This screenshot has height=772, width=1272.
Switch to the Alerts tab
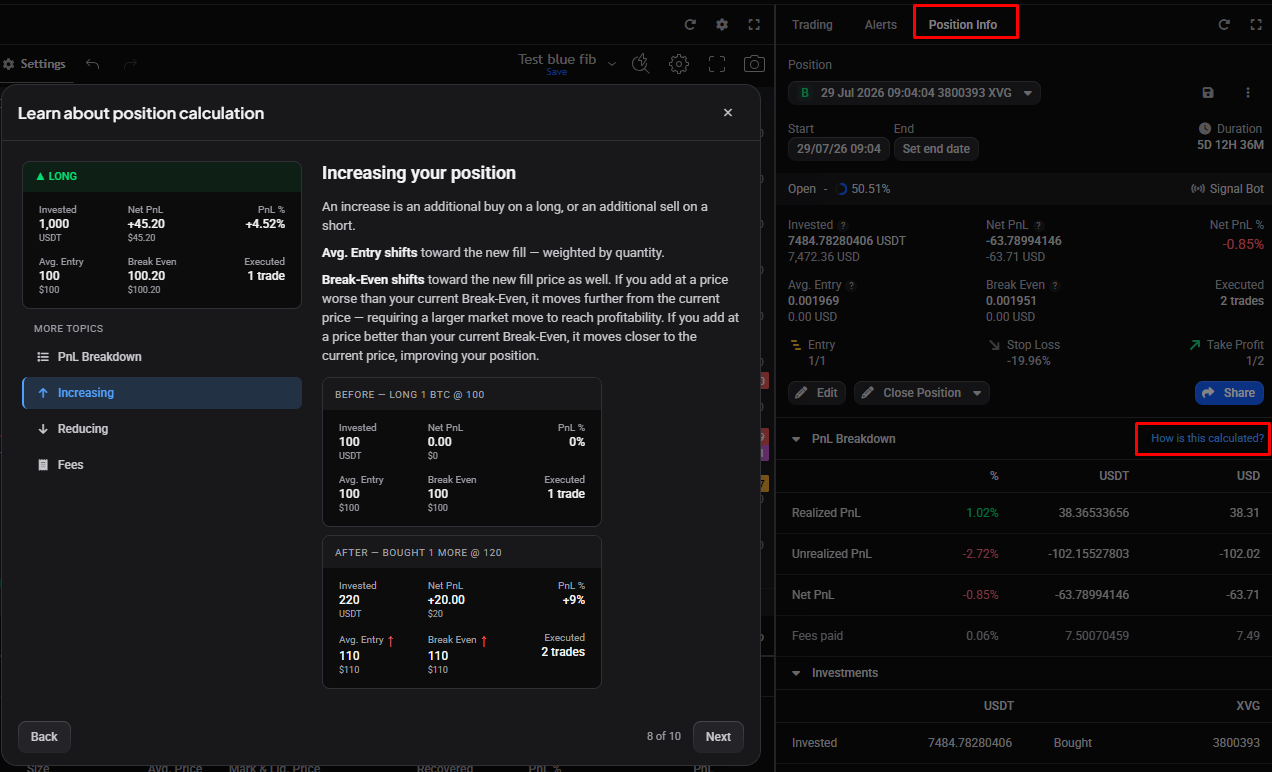(881, 25)
